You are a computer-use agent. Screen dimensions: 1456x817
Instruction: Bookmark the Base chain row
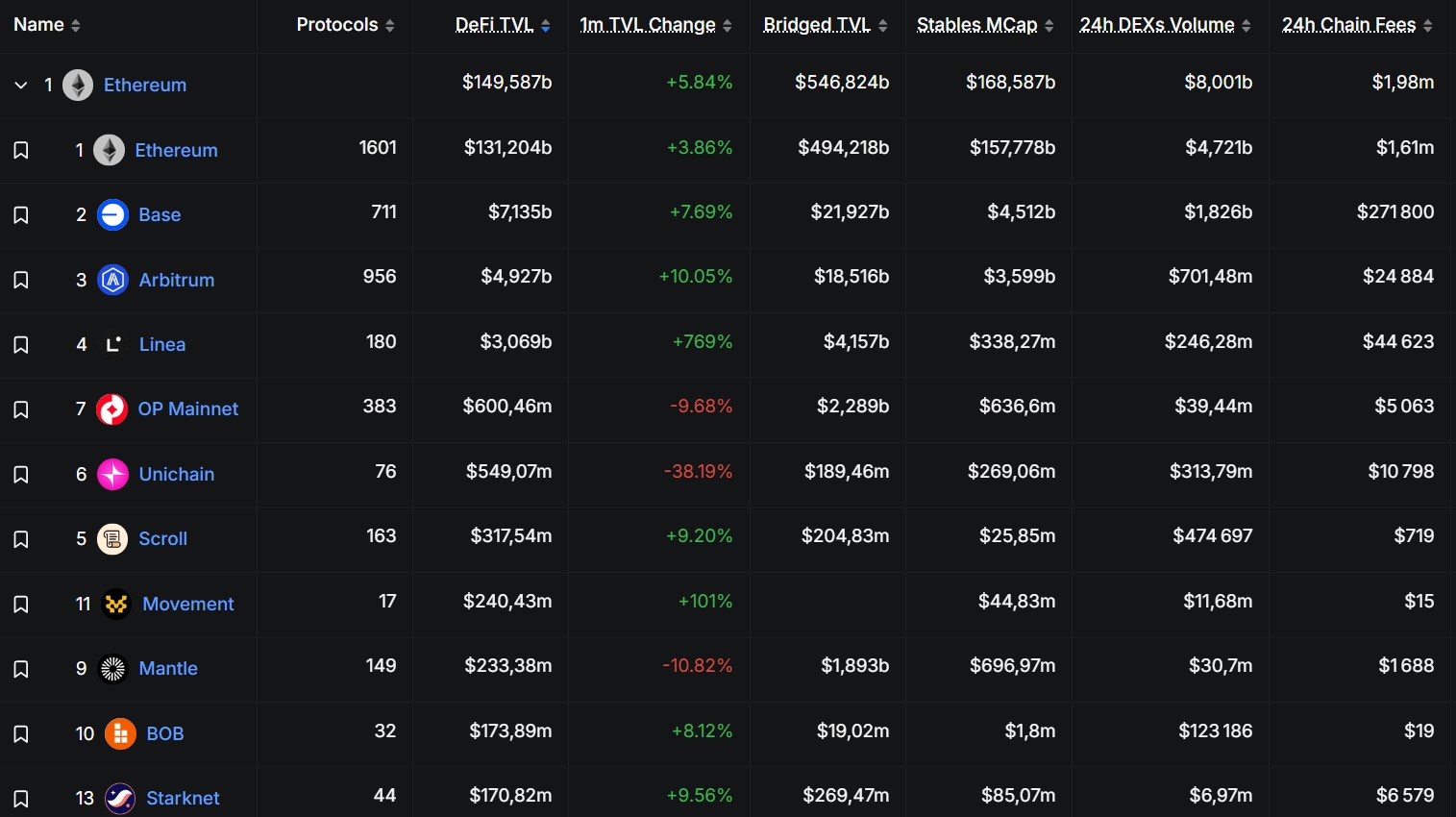pyautogui.click(x=21, y=215)
